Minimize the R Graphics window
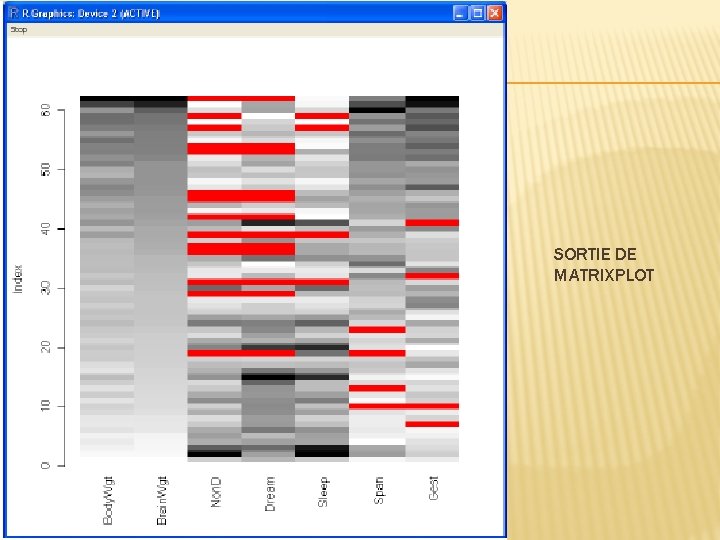The width and height of the screenshot is (720, 540). 460,13
